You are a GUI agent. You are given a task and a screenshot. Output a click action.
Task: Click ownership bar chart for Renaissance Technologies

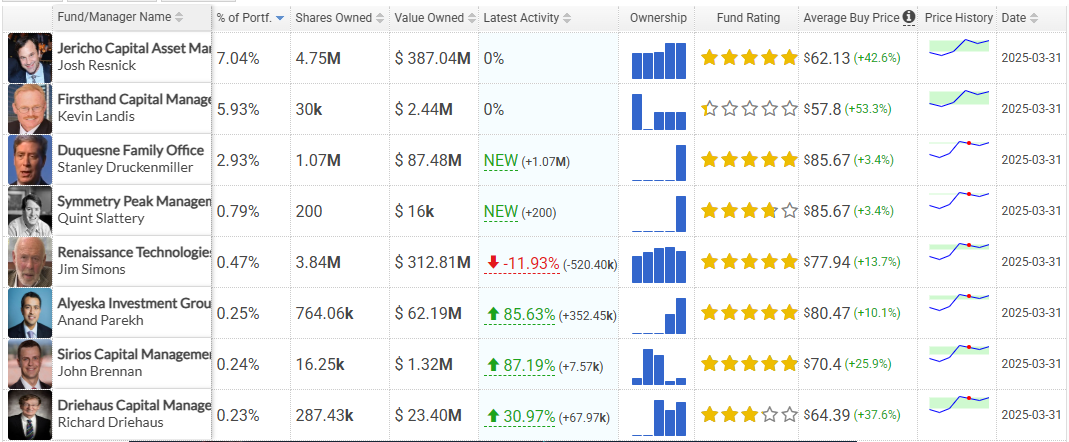click(659, 265)
